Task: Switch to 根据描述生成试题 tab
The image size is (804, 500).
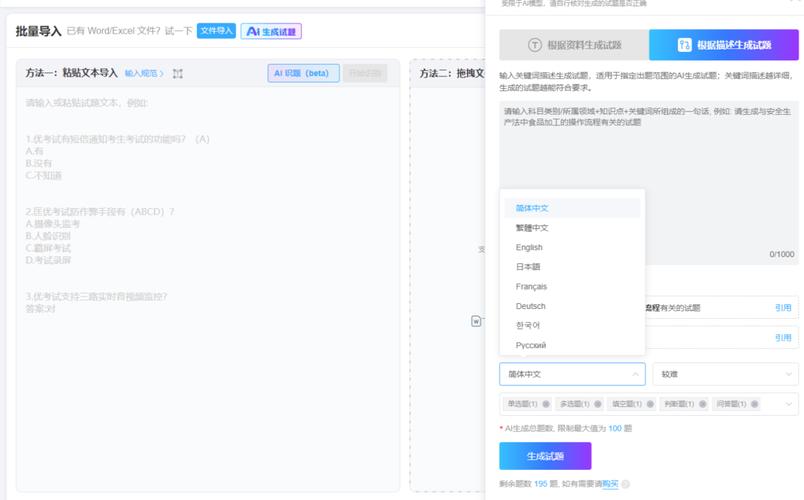Action: click(723, 45)
